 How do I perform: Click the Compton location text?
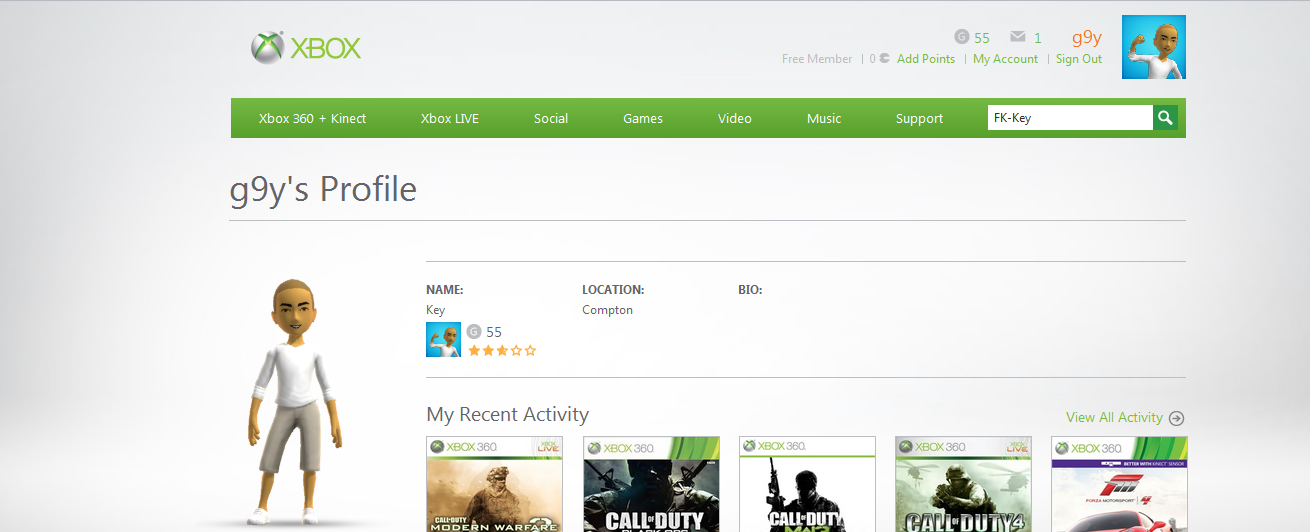pyautogui.click(x=607, y=310)
